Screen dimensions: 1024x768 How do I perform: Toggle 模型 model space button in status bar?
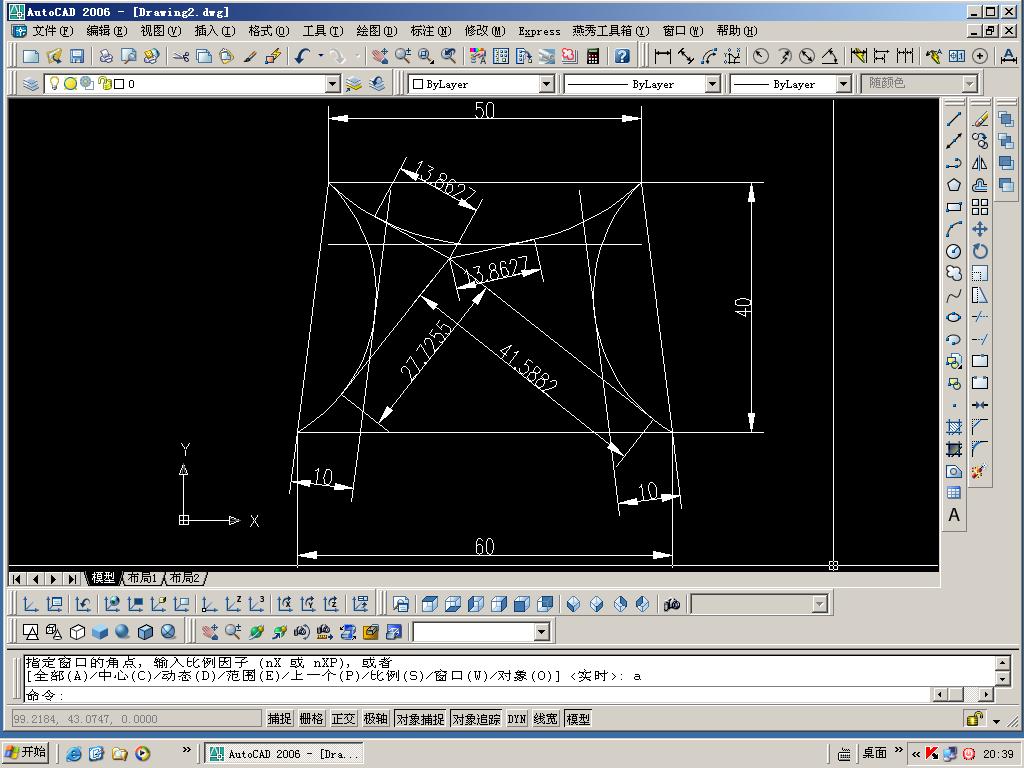tap(578, 719)
